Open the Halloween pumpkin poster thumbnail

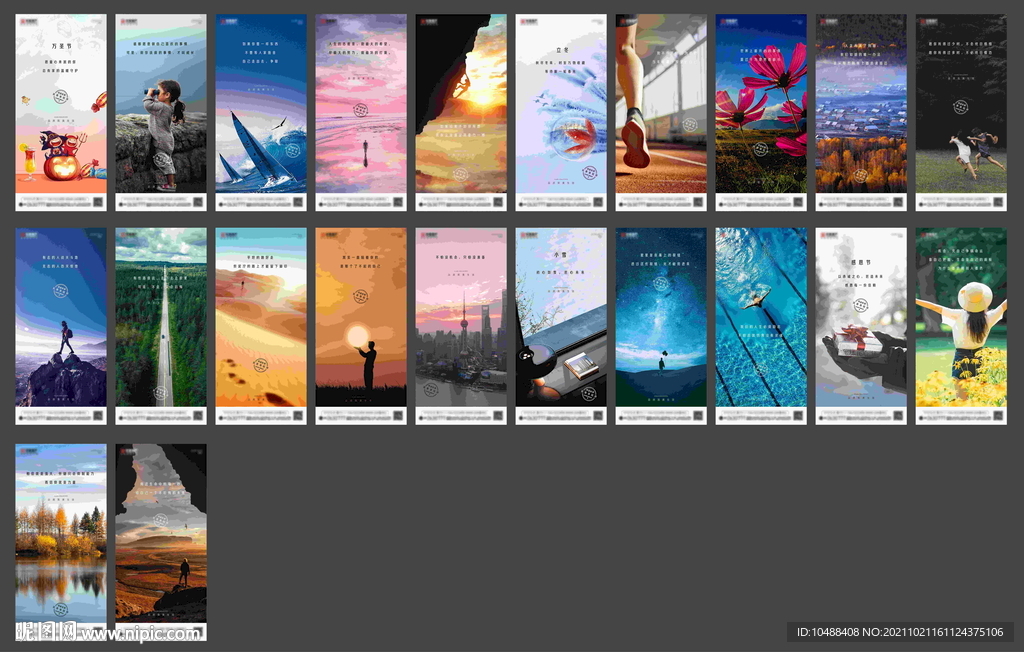[x=61, y=112]
